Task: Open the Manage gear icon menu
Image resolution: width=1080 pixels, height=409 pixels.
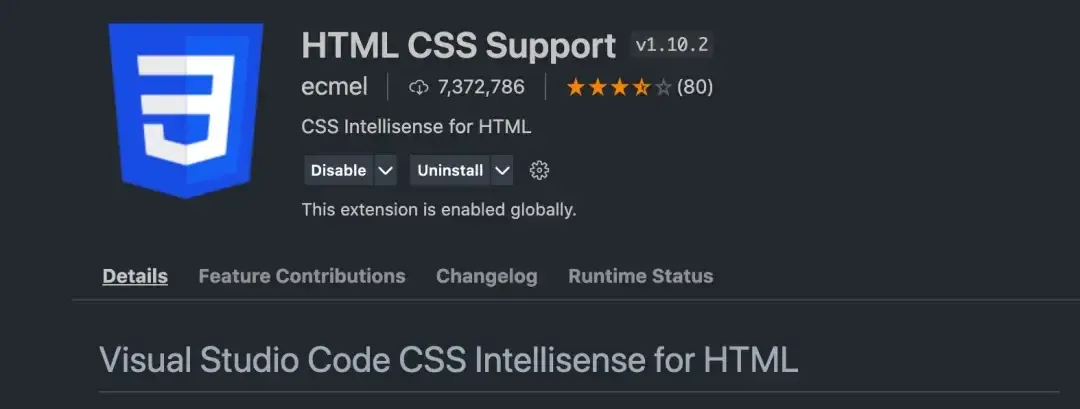Action: [539, 170]
